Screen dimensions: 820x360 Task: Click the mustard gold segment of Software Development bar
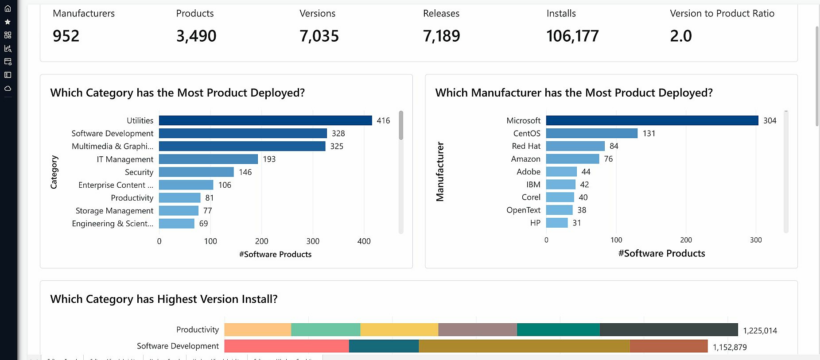525,346
